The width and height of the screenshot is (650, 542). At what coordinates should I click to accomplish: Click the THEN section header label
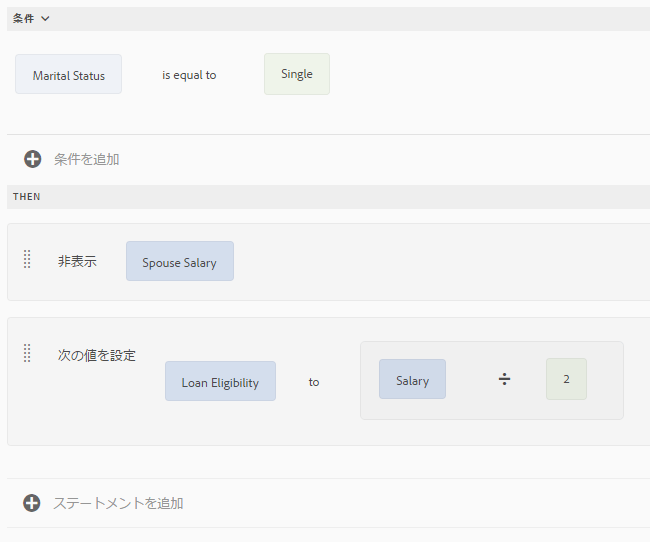coord(27,197)
